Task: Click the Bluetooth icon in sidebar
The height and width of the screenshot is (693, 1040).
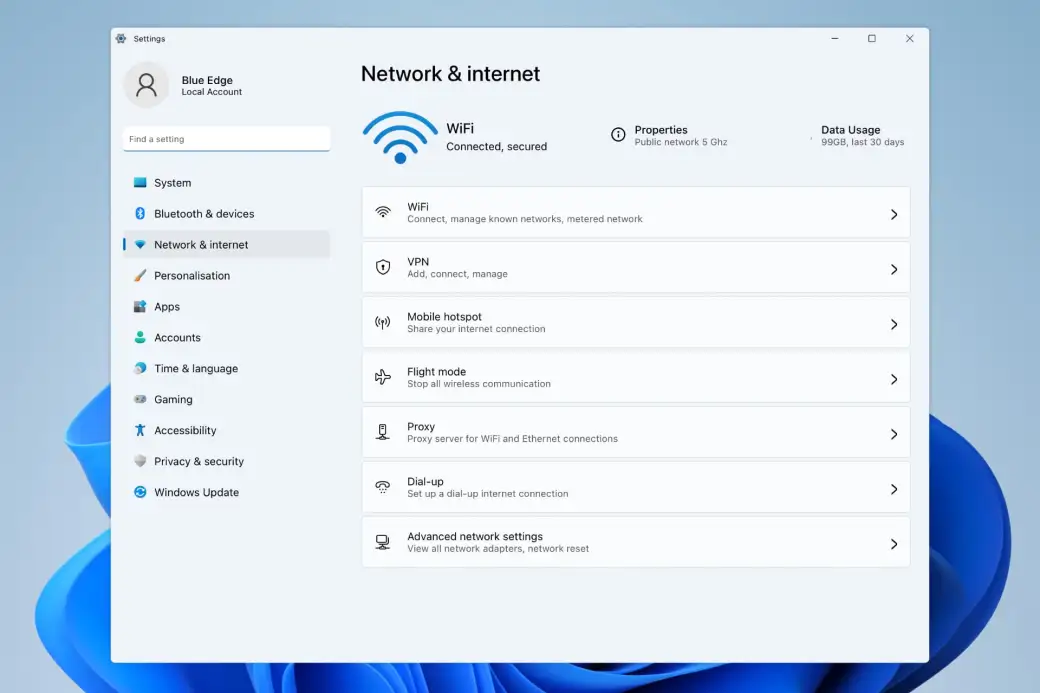Action: point(140,214)
